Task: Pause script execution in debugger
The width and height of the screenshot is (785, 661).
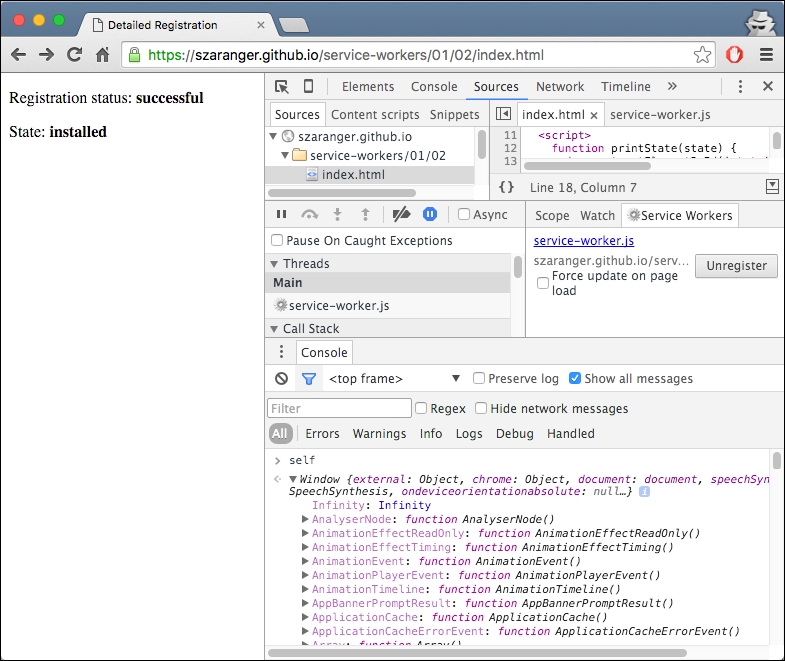Action: click(x=281, y=214)
